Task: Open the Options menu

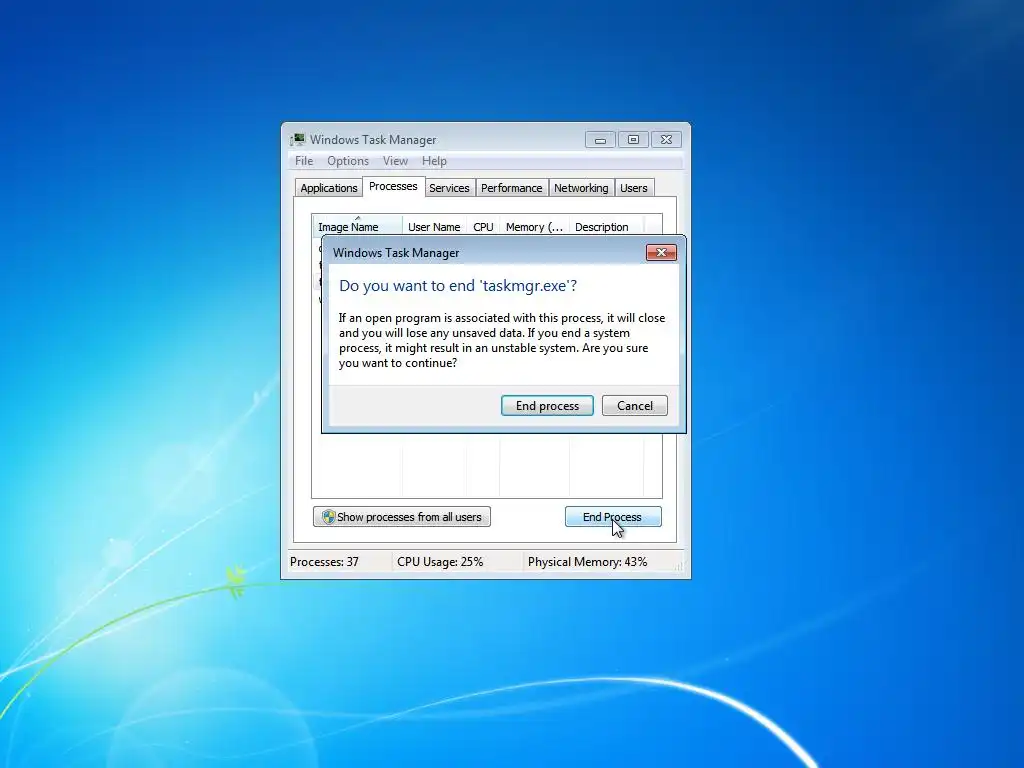Action: pyautogui.click(x=348, y=161)
